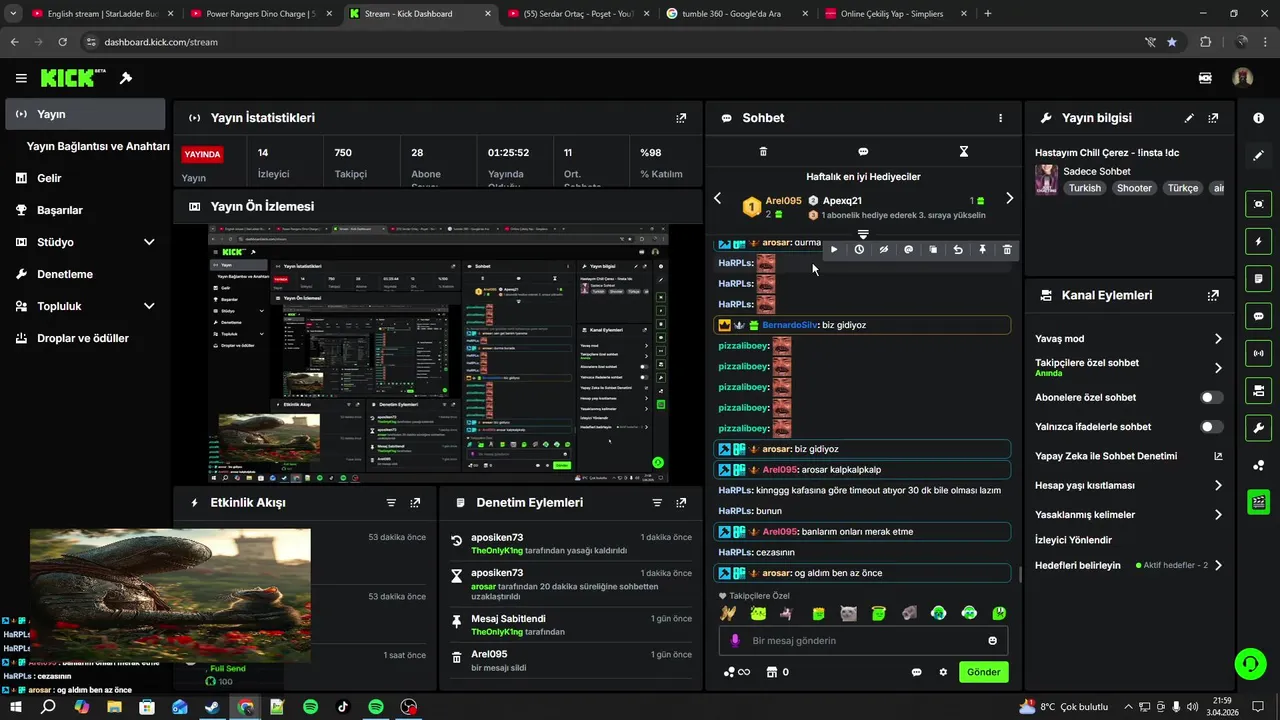Pop out the Kanal Eylemleri panel
The image size is (1280, 720).
coord(1213,296)
